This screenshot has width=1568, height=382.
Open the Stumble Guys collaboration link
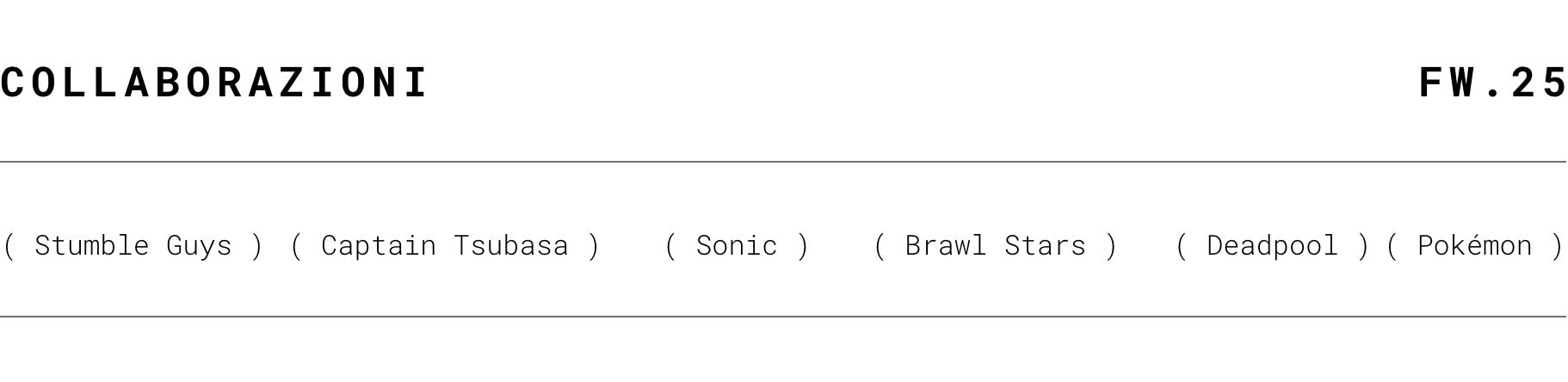pos(133,246)
